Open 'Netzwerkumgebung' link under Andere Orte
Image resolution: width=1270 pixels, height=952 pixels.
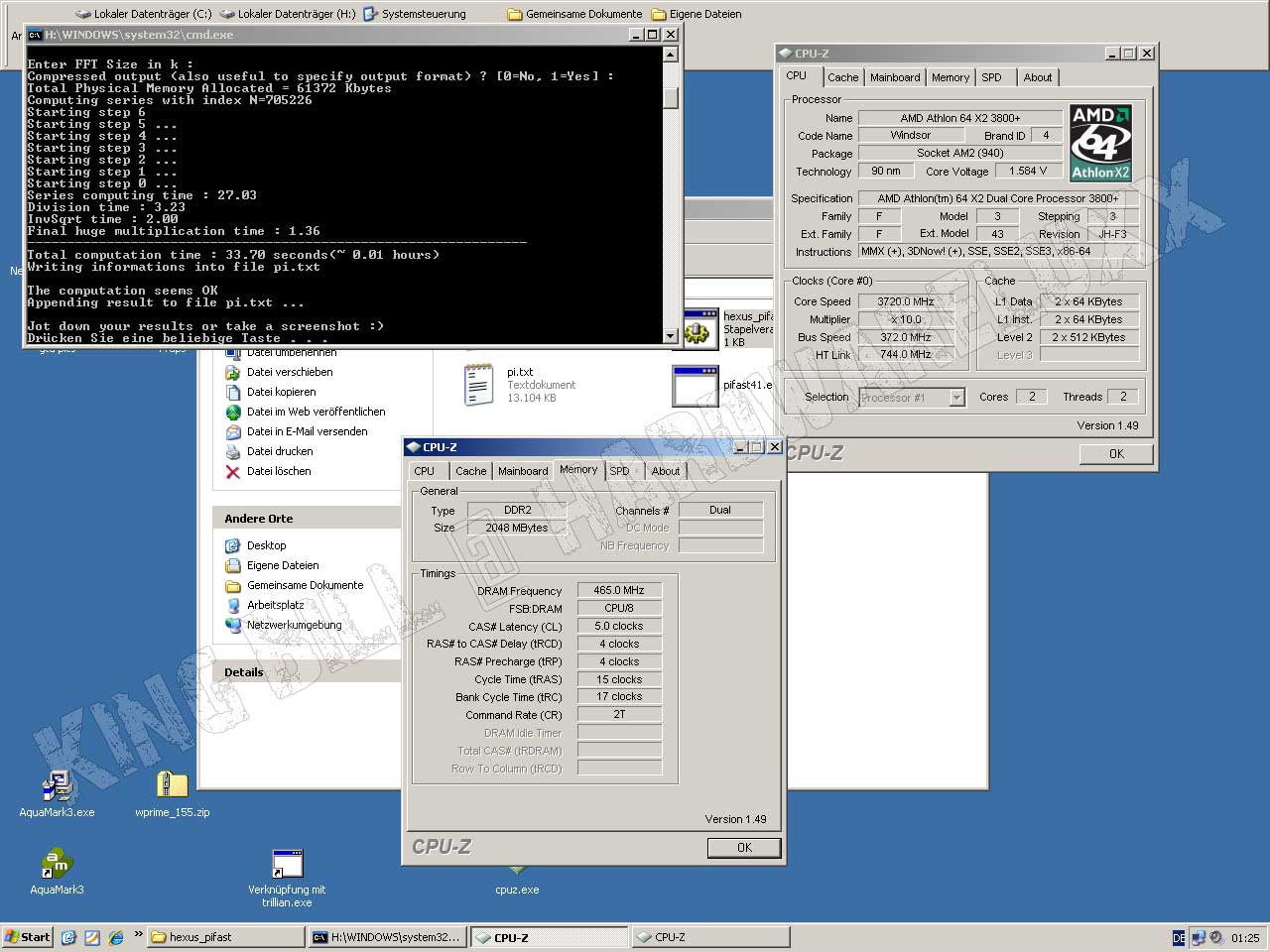(294, 625)
